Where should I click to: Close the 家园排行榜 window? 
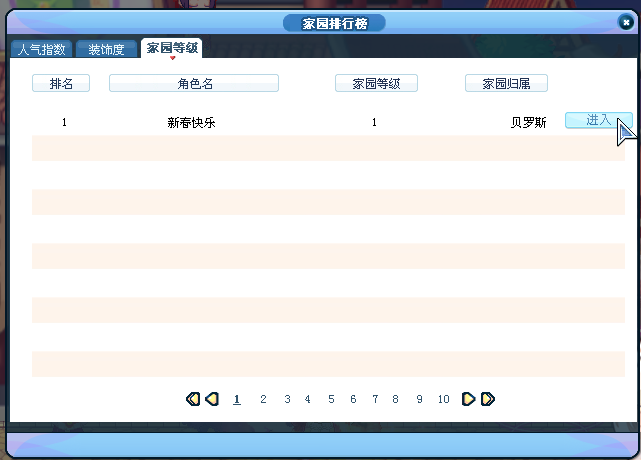[626, 22]
